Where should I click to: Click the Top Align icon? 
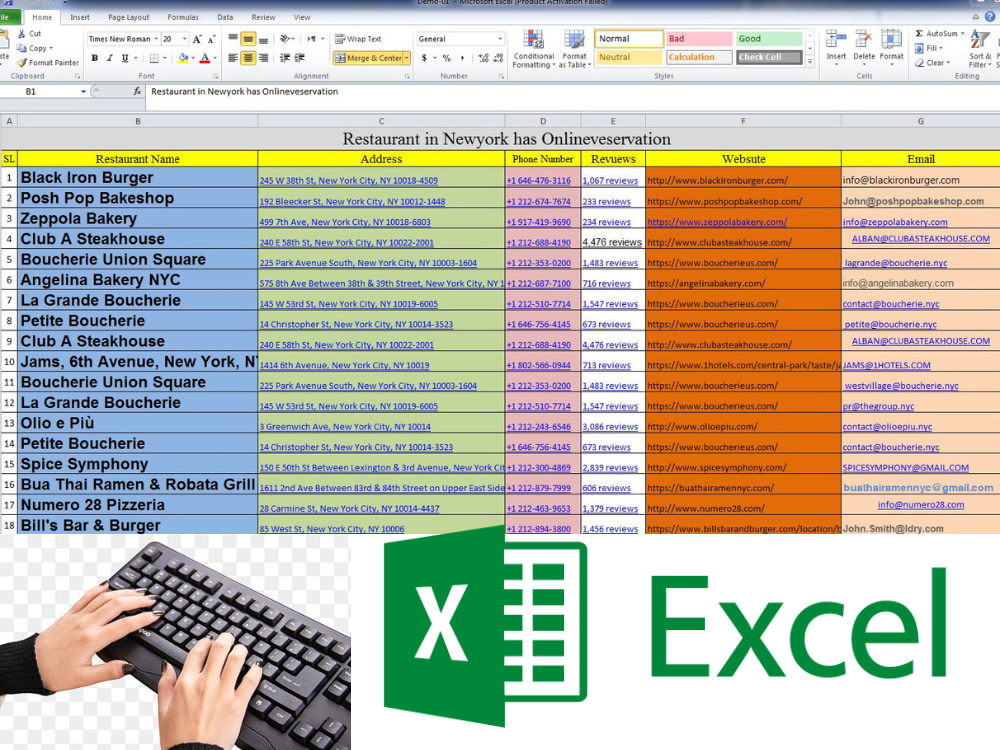click(233, 39)
